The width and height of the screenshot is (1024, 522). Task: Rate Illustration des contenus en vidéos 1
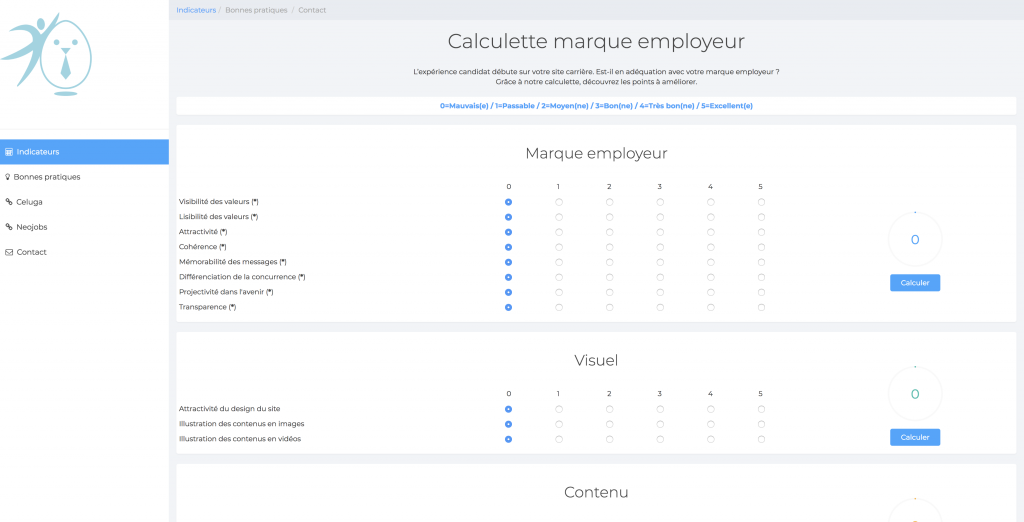point(559,439)
